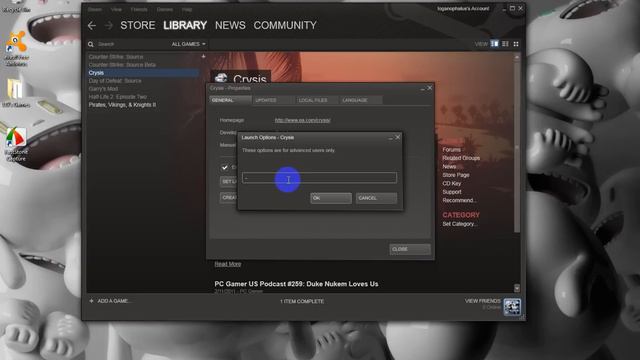Open the account name at top right
Image resolution: width=640 pixels, height=360 pixels.
(x=463, y=9)
